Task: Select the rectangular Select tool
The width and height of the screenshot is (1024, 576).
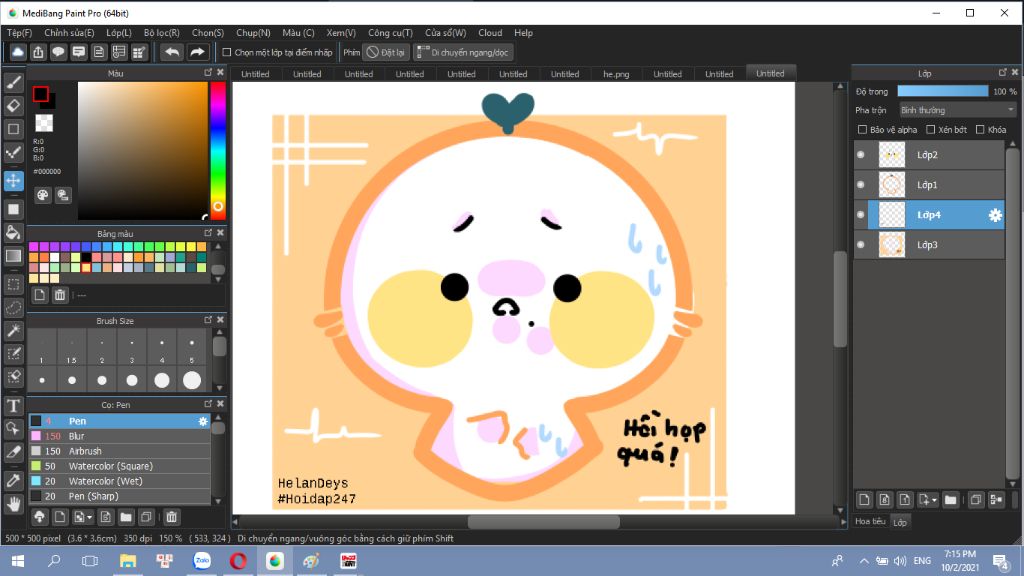Action: pyautogui.click(x=14, y=284)
